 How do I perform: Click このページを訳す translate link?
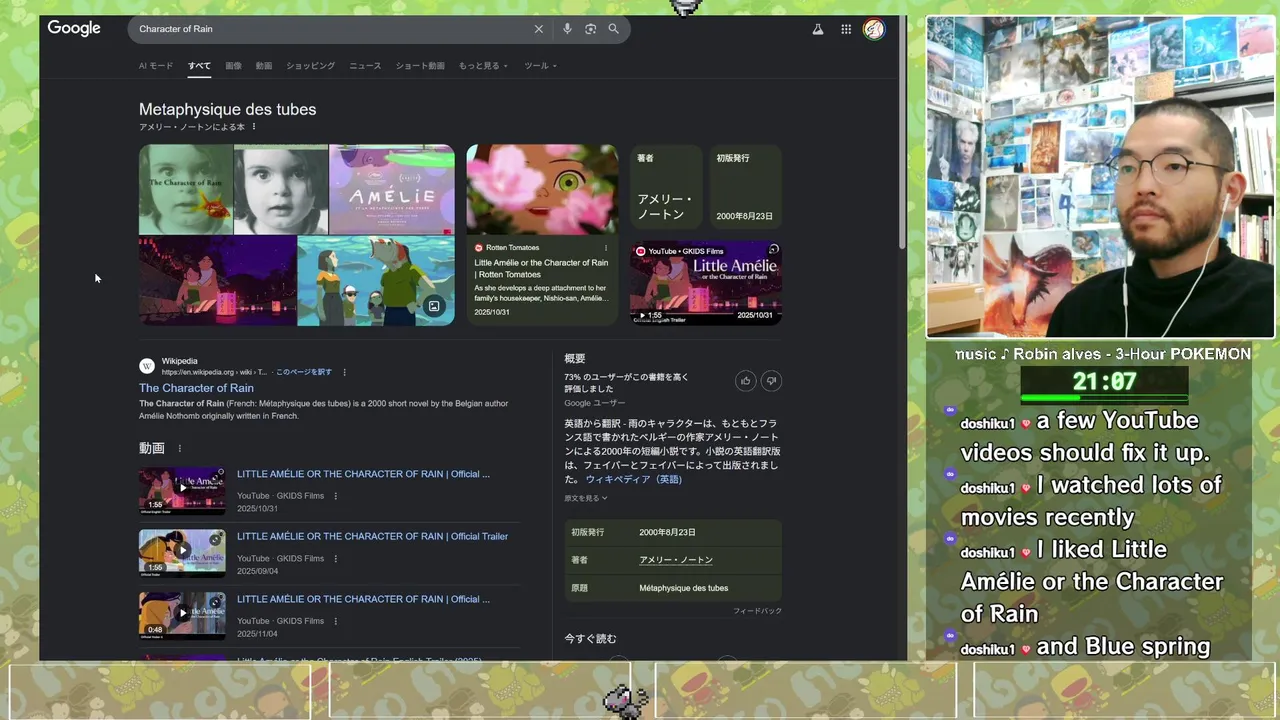304,372
